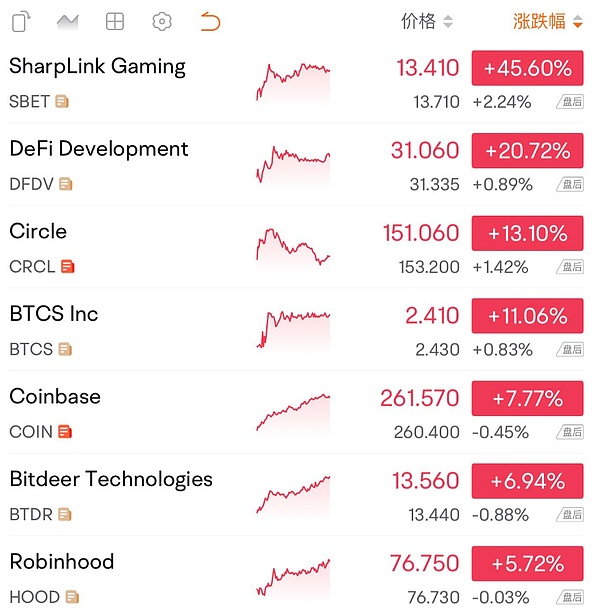This screenshot has height=614, width=600.
Task: Toggle SharpLink Gaming +45.60% change badge
Action: coord(527,68)
